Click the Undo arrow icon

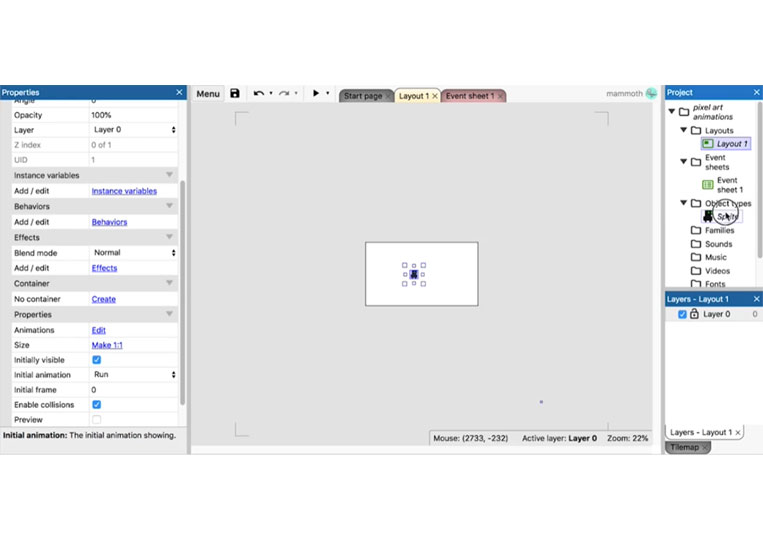[x=258, y=93]
